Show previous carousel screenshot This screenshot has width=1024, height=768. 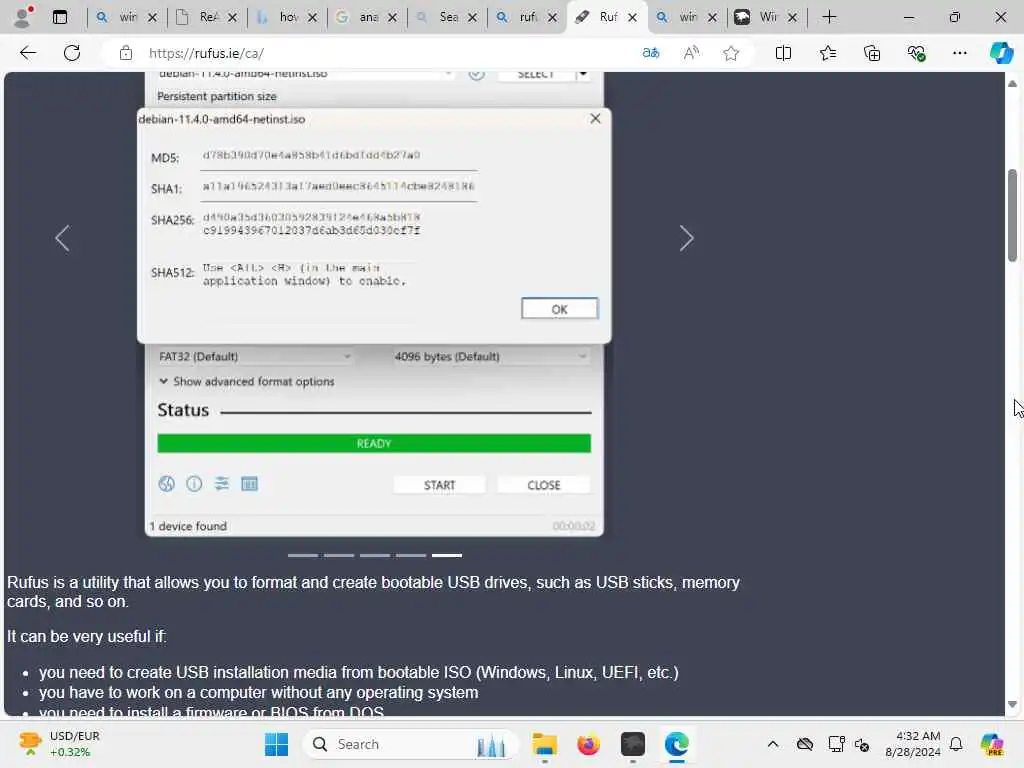pyautogui.click(x=62, y=238)
